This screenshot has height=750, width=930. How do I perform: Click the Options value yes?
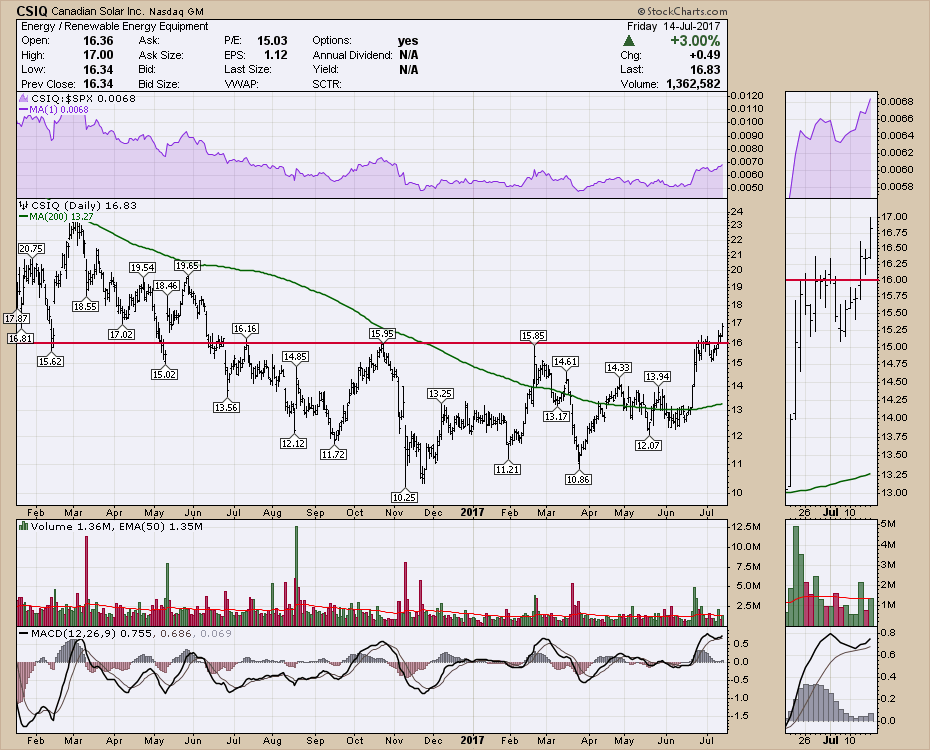click(408, 41)
